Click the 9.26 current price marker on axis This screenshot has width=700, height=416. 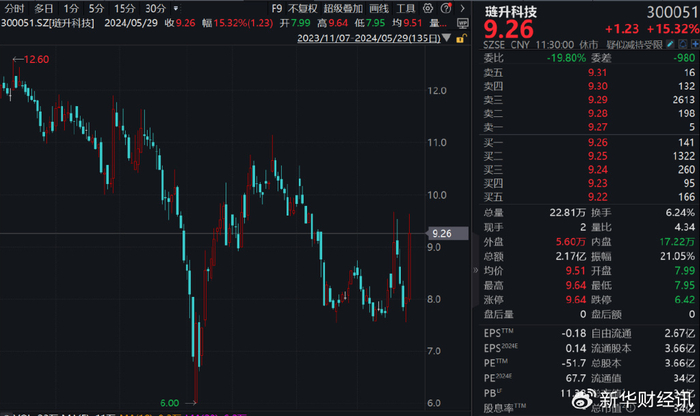[448, 233]
